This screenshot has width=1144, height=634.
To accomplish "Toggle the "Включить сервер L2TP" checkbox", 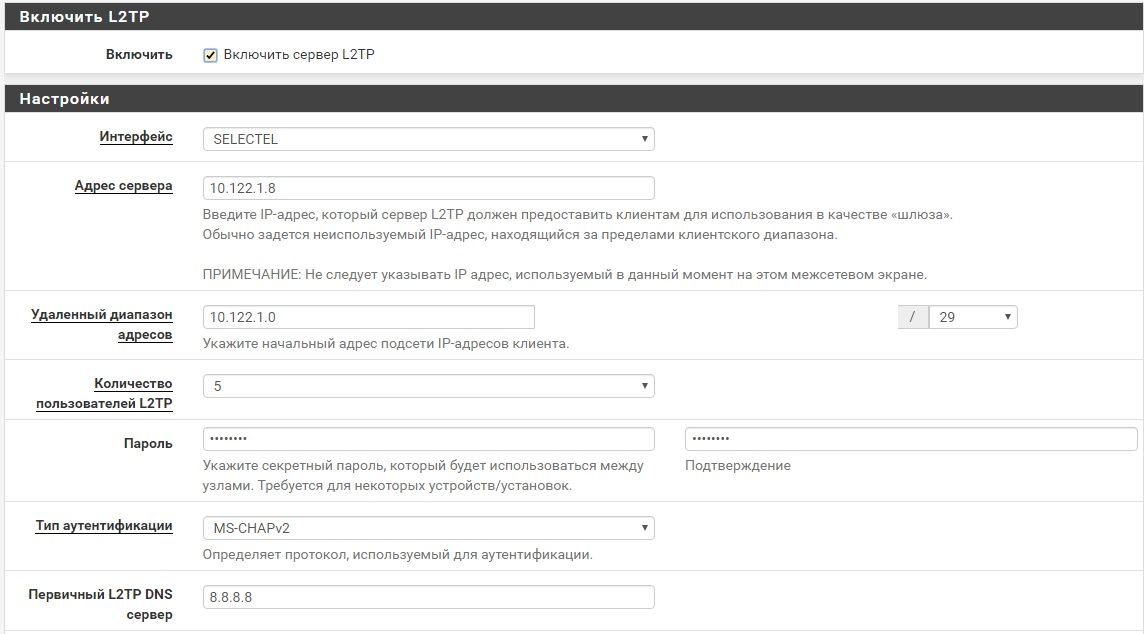I will coord(210,55).
